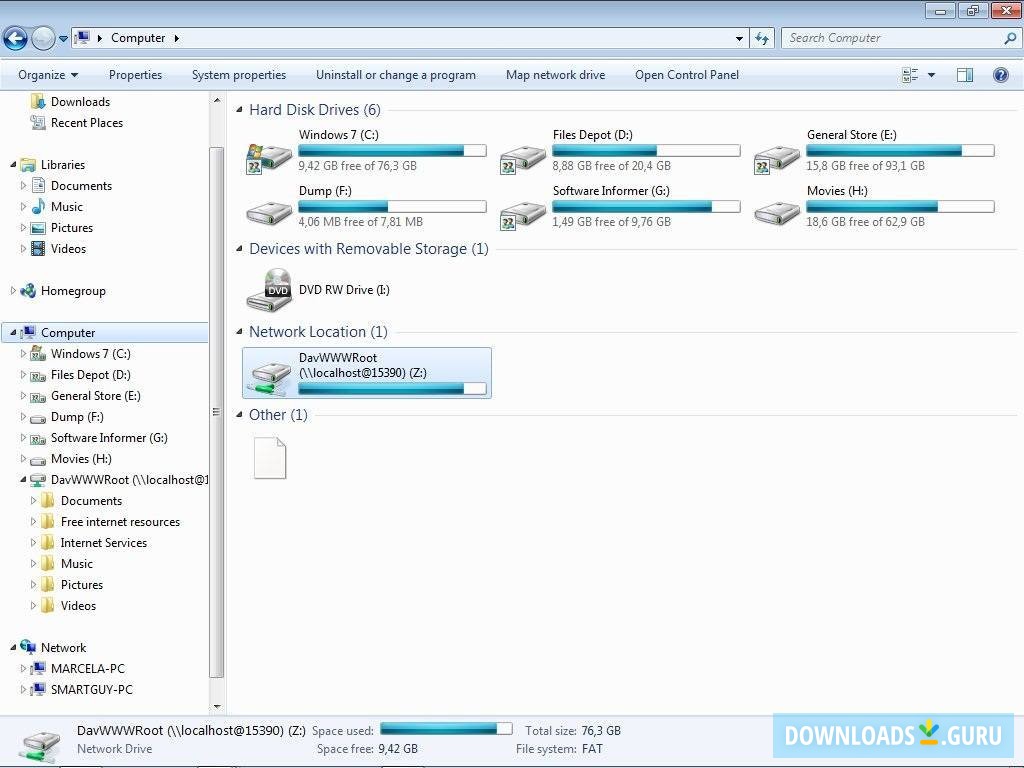Click Open Control Panel

tap(687, 75)
